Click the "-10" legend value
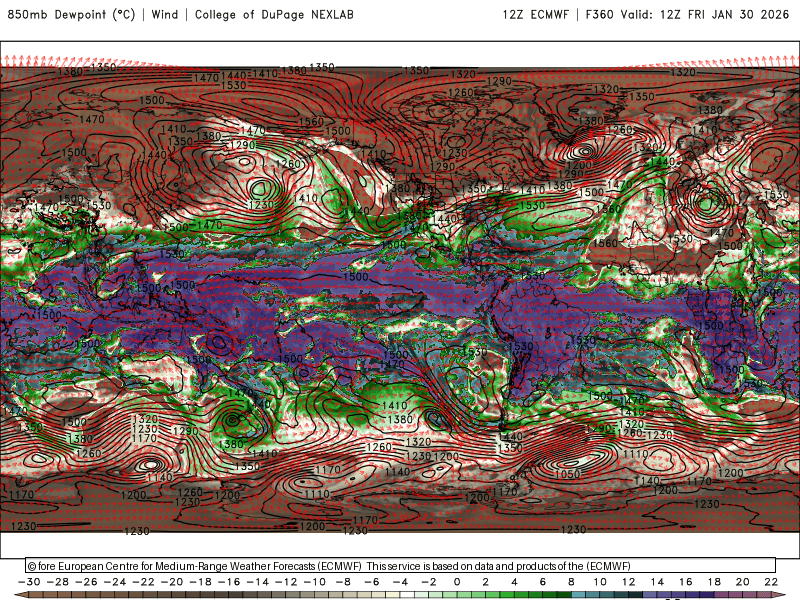This screenshot has width=800, height=600. (x=315, y=582)
